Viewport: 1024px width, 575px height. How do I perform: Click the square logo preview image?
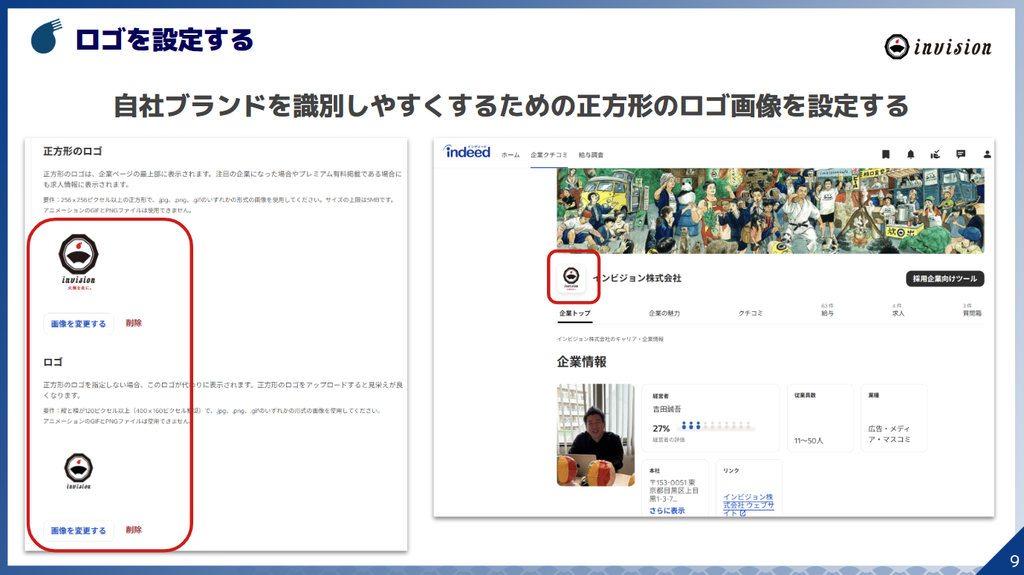(x=78, y=262)
